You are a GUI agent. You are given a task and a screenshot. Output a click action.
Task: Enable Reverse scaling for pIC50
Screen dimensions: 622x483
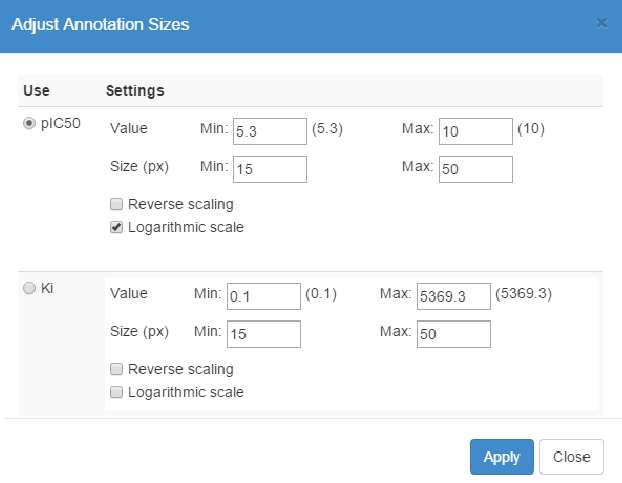pyautogui.click(x=116, y=204)
